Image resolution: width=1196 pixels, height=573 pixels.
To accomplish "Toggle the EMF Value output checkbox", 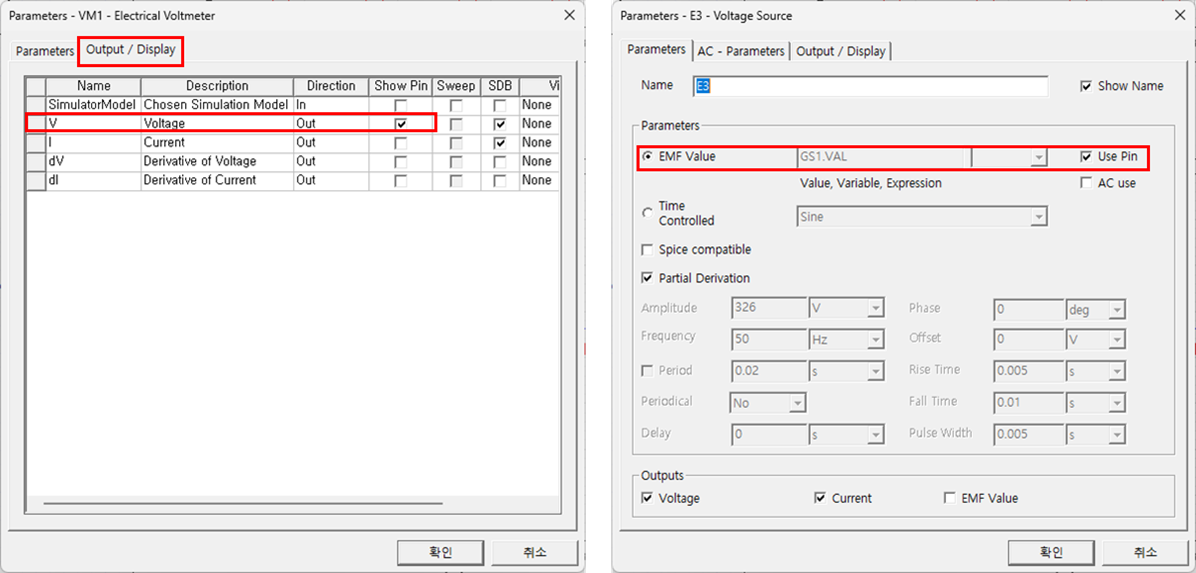I will pyautogui.click(x=950, y=498).
